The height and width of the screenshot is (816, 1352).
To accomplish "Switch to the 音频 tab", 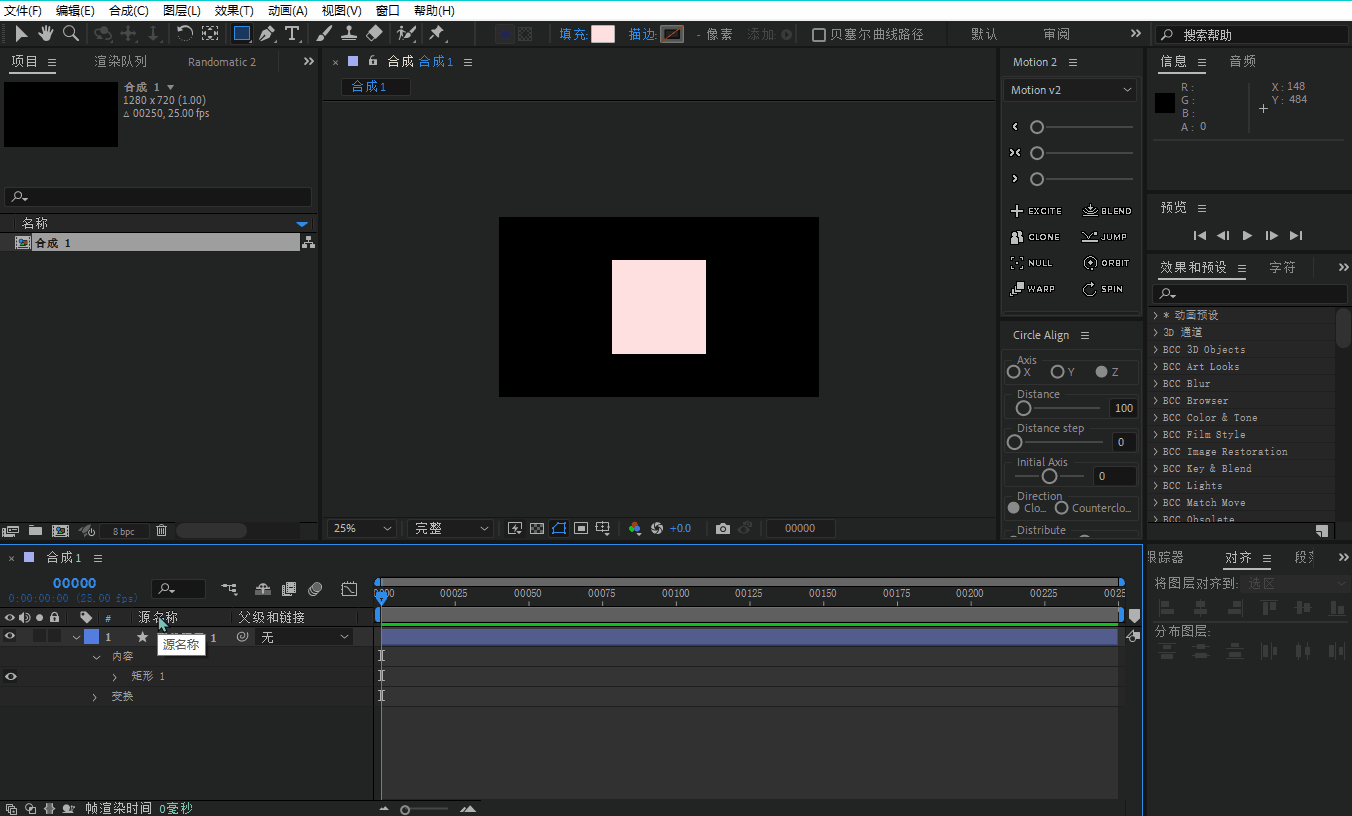I will coord(1242,62).
